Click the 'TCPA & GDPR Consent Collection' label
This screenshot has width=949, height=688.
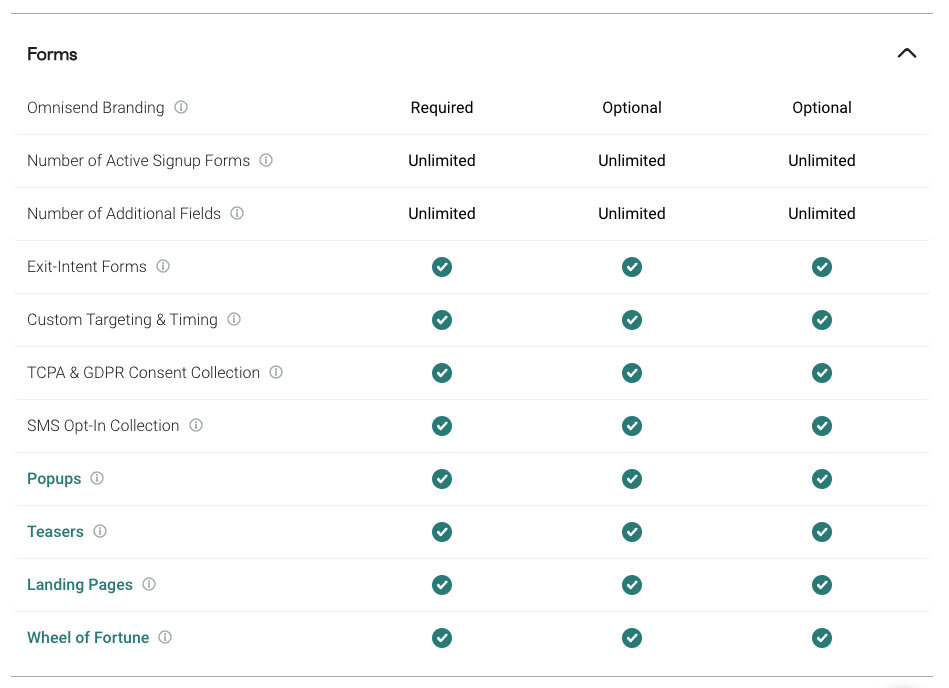click(143, 372)
